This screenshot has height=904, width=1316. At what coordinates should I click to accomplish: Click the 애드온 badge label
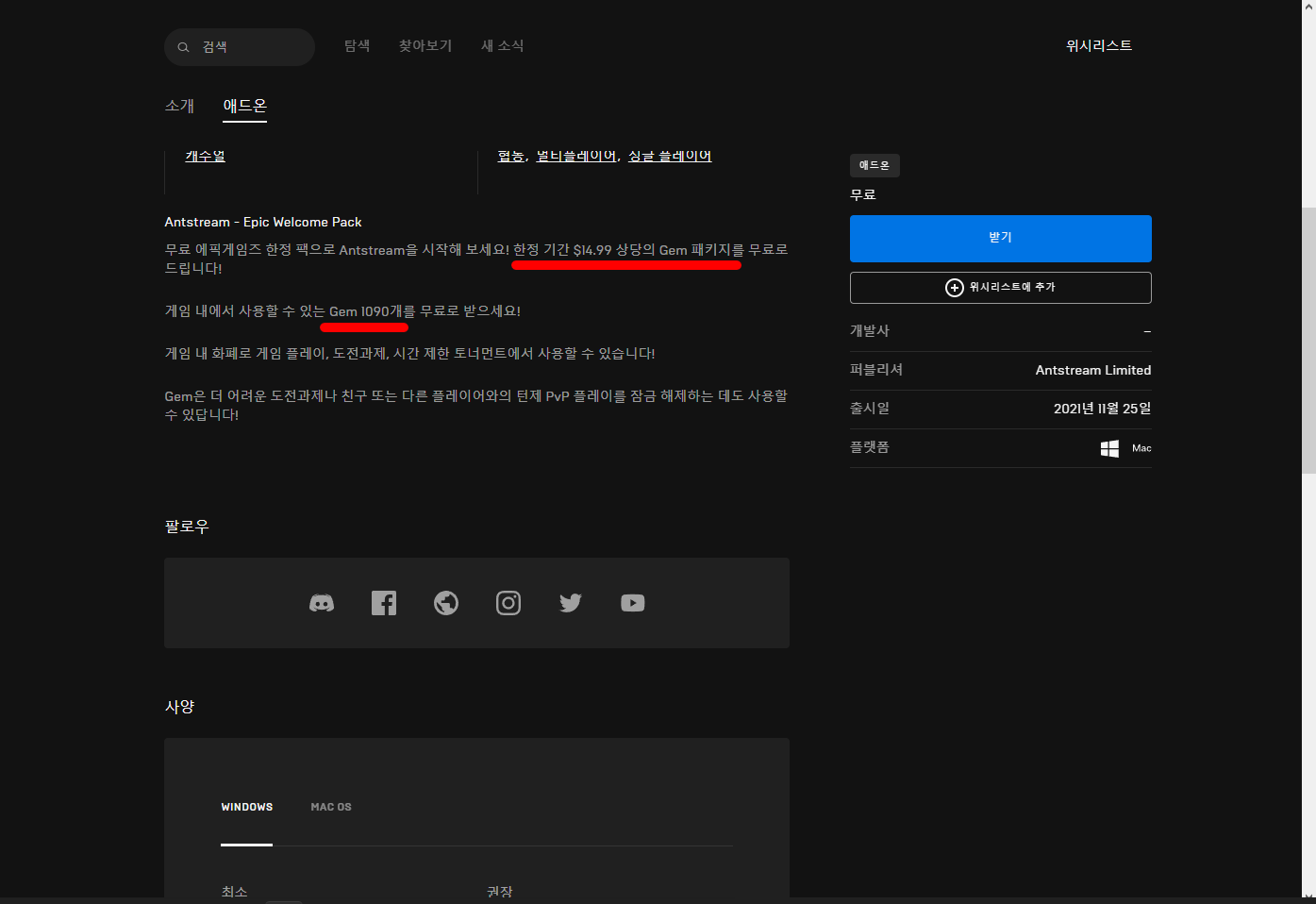[x=875, y=166]
